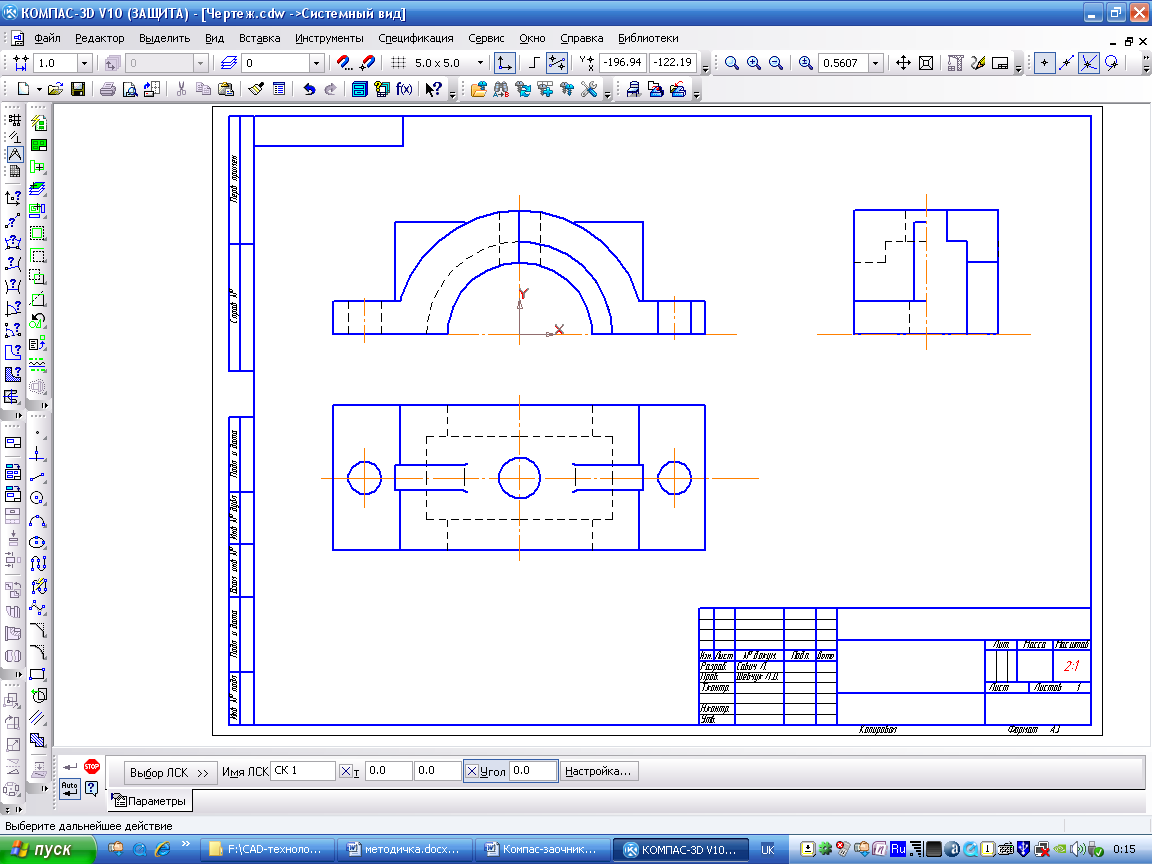The width and height of the screenshot is (1152, 864).
Task: Click the Pan view arrows icon
Action: point(903,63)
